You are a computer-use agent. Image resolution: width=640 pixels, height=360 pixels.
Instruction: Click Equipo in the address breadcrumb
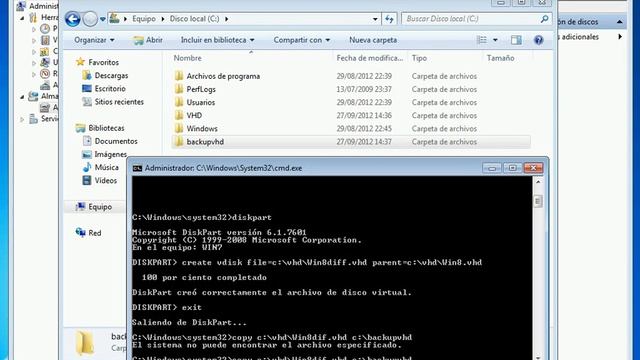[144, 19]
